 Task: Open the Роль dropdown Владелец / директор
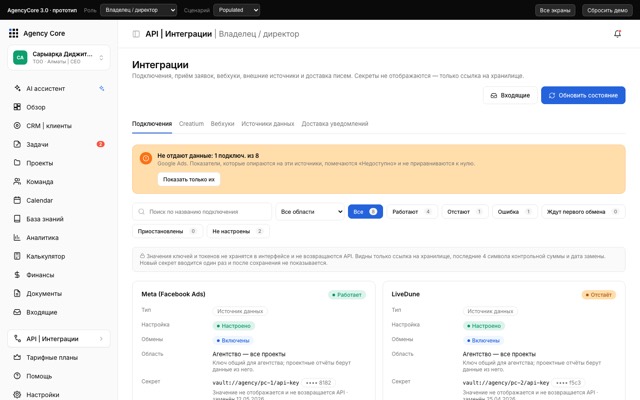[139, 10]
